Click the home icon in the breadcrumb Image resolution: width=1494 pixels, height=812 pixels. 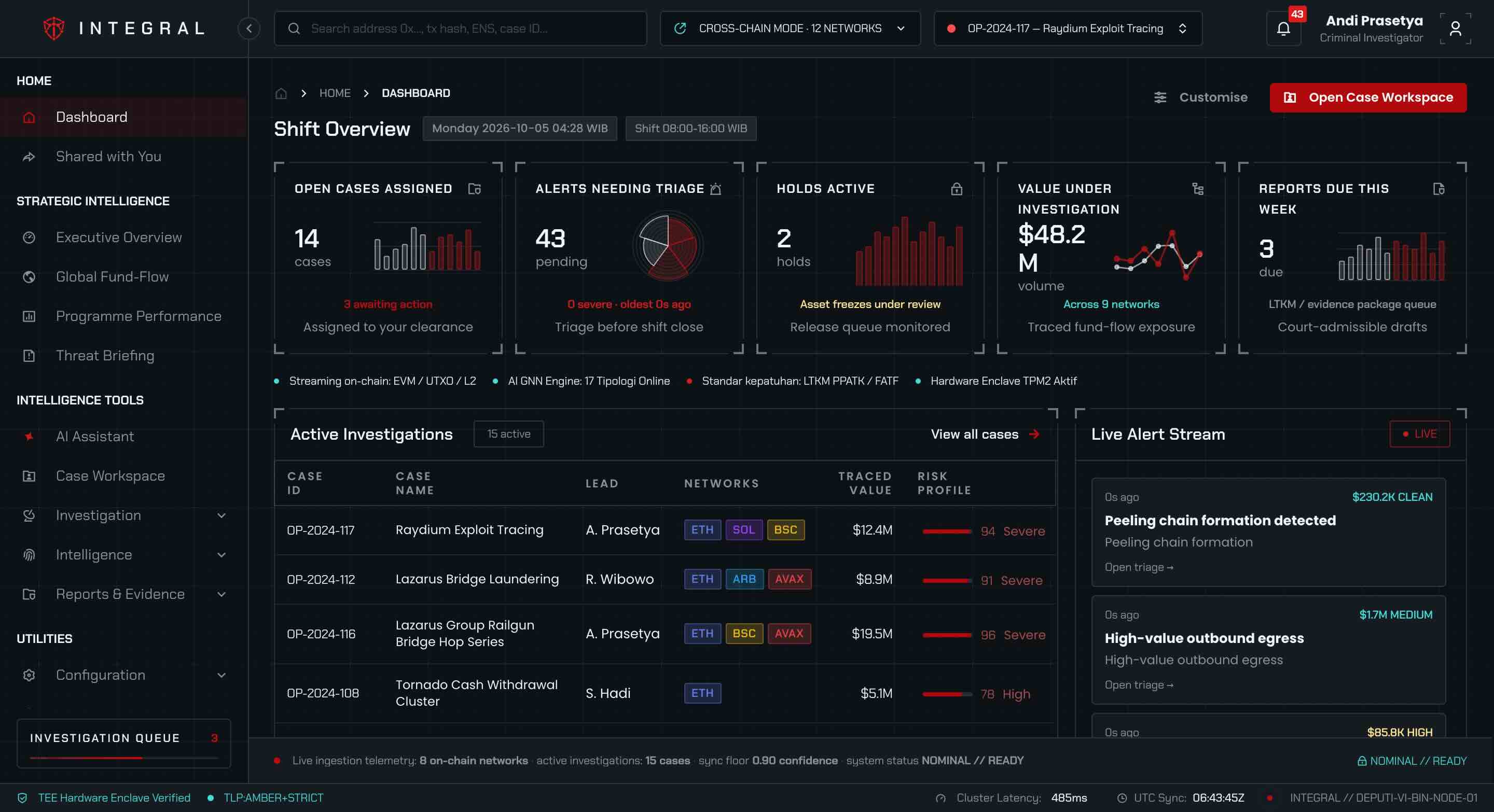(x=281, y=93)
